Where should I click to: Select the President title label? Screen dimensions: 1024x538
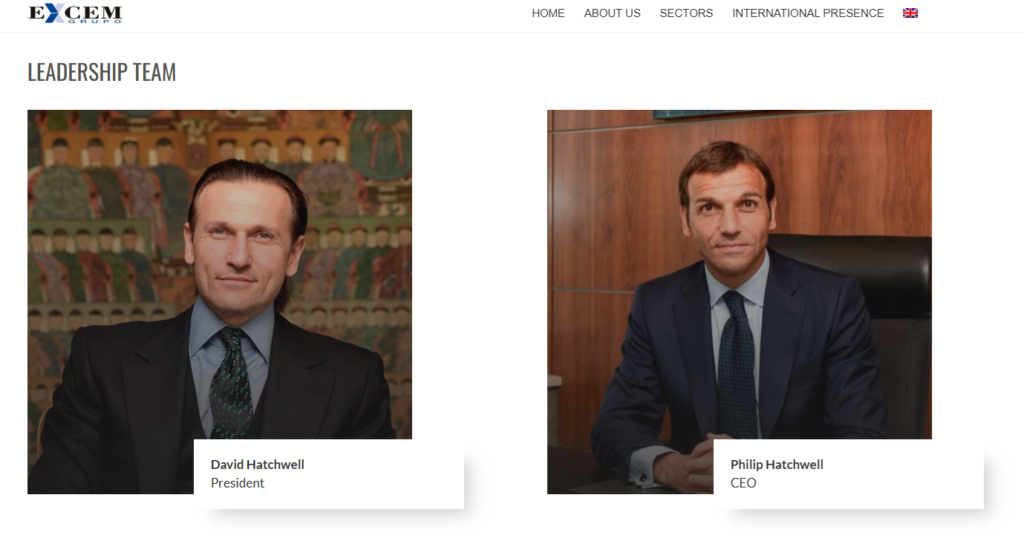(x=238, y=483)
